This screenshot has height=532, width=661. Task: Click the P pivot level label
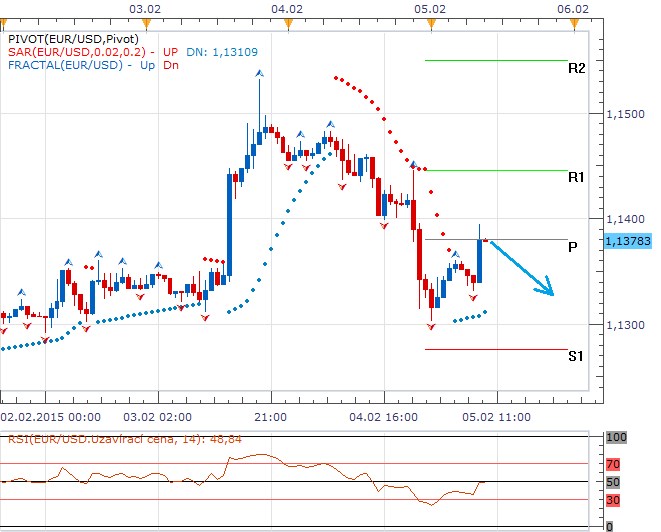(573, 247)
